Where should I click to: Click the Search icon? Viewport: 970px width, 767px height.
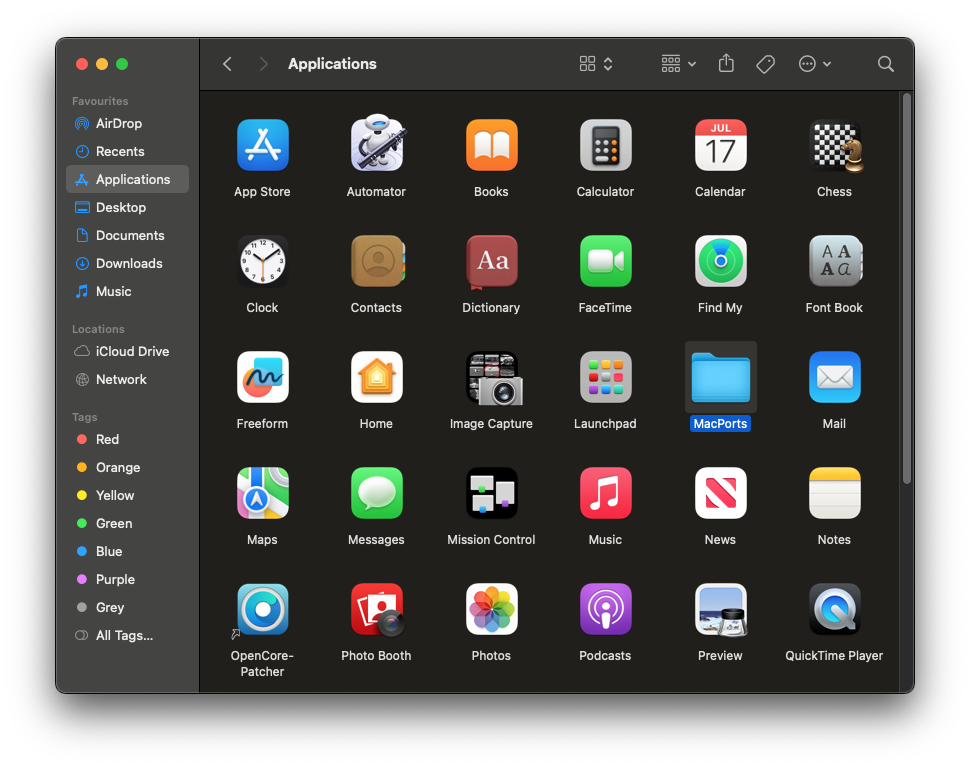(885, 63)
